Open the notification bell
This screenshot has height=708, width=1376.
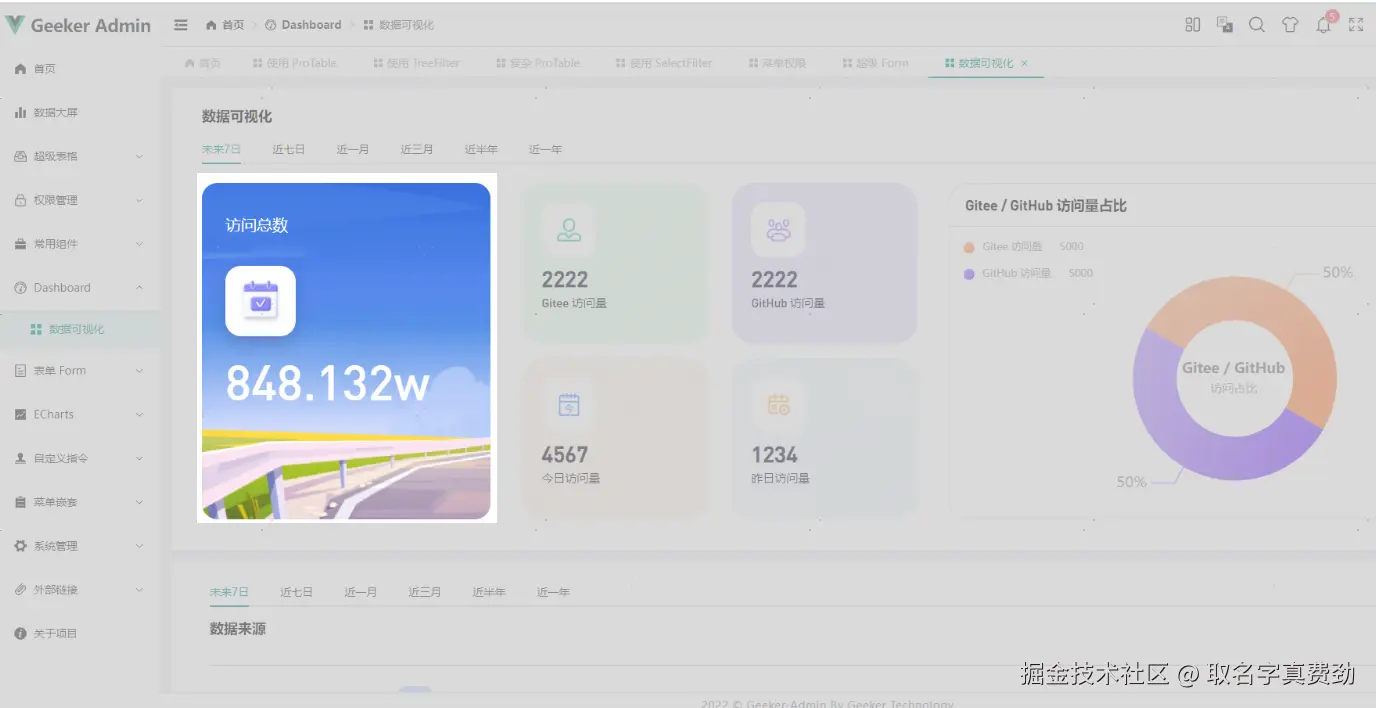pyautogui.click(x=1324, y=25)
